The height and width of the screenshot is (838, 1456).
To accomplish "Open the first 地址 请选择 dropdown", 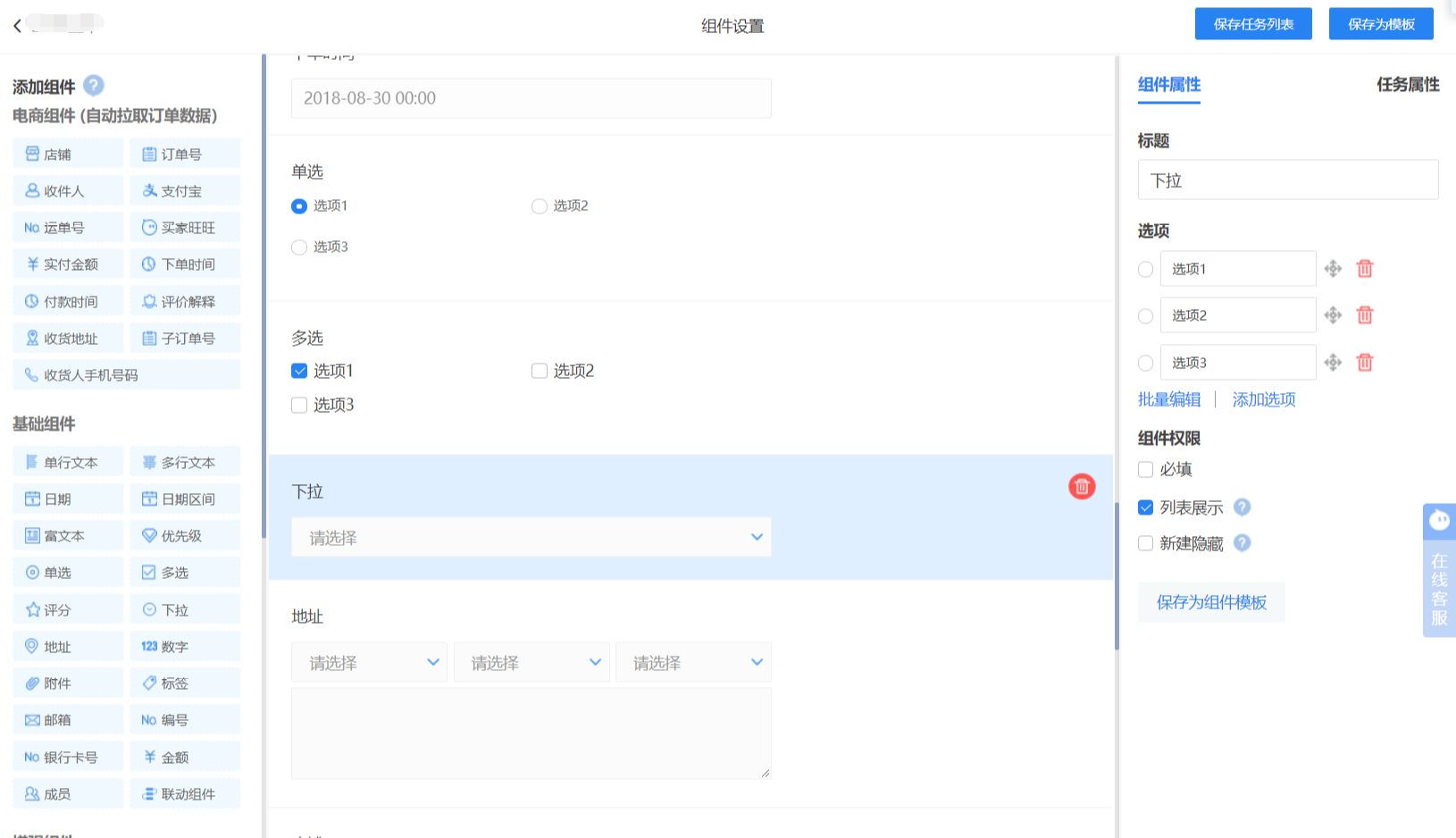I will [370, 663].
